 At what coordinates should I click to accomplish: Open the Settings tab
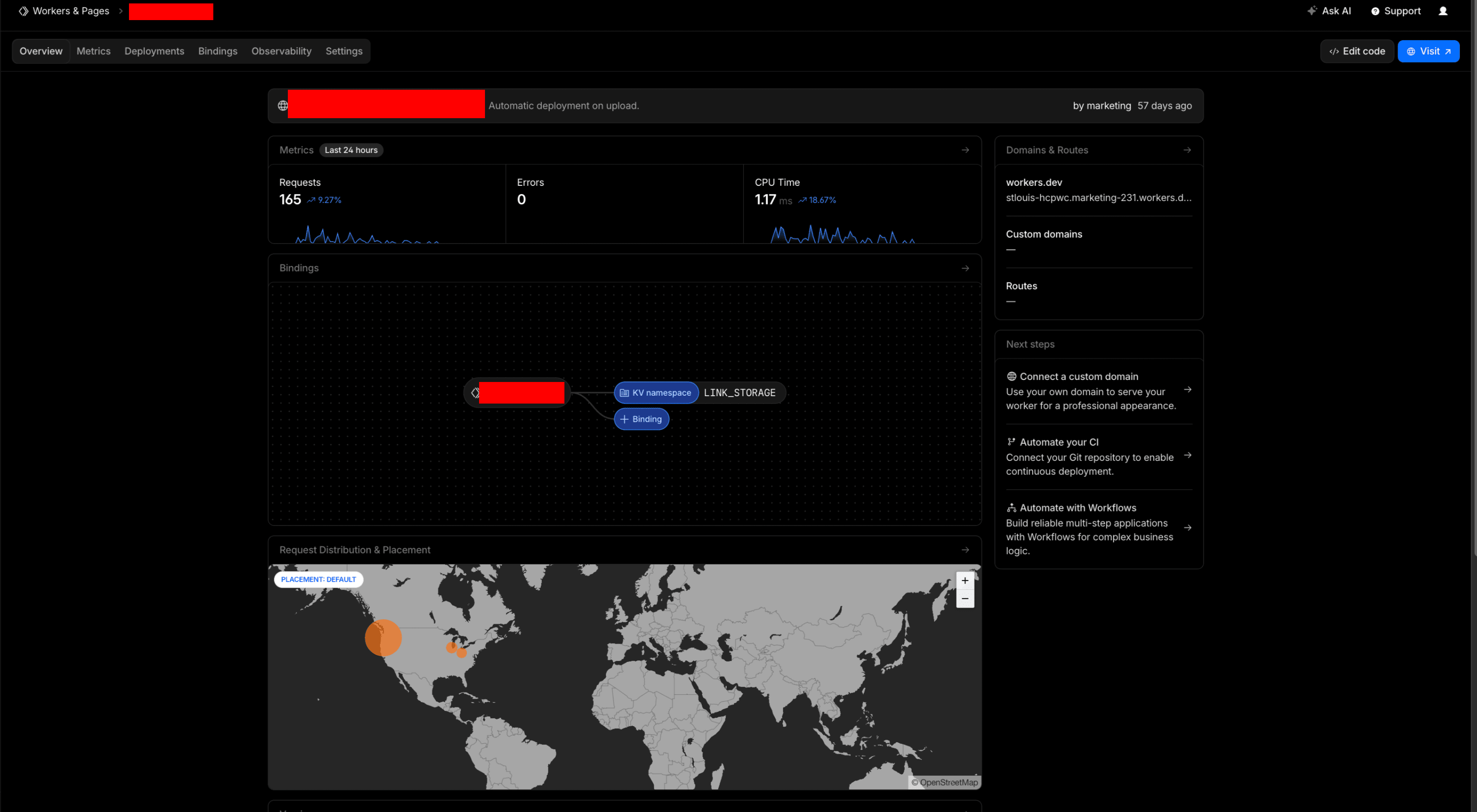click(344, 51)
